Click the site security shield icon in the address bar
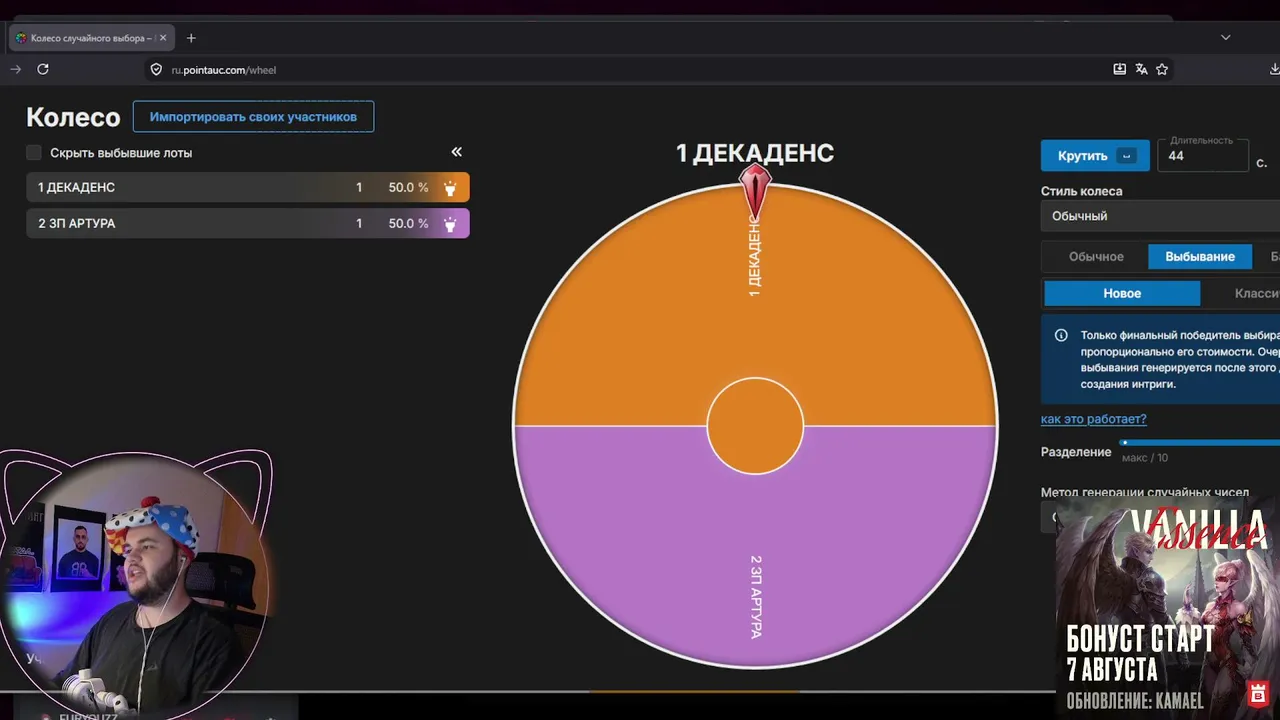Screen dimensions: 1280x720 [156, 70]
